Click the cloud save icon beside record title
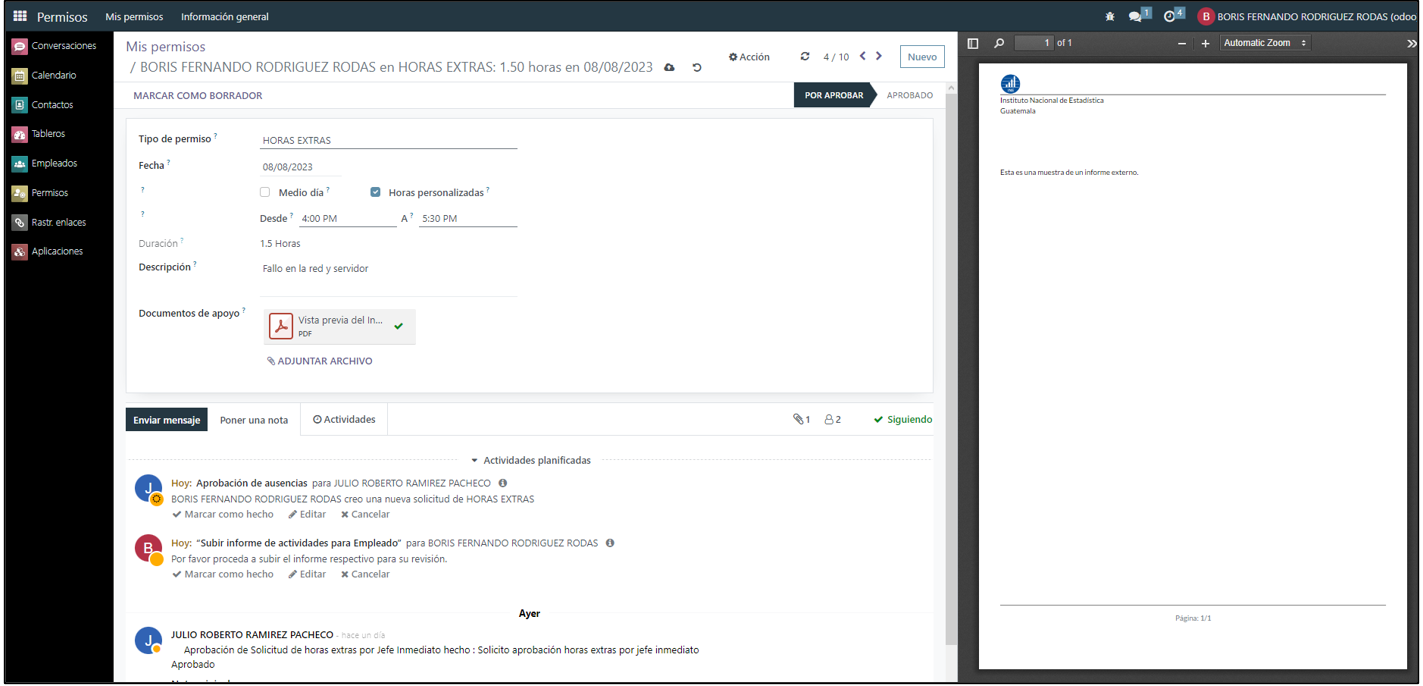Viewport: 1423px width, 686px height. click(670, 68)
